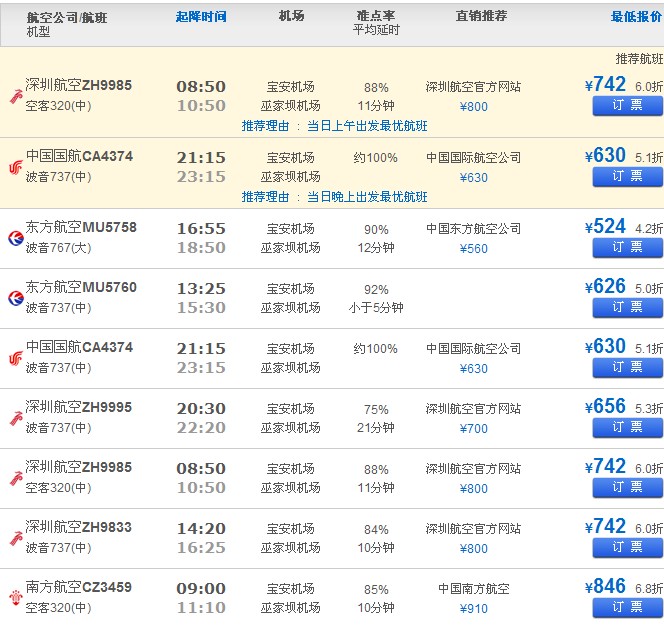Click the ¥656 lowest price
This screenshot has height=627, width=664.
(x=605, y=406)
